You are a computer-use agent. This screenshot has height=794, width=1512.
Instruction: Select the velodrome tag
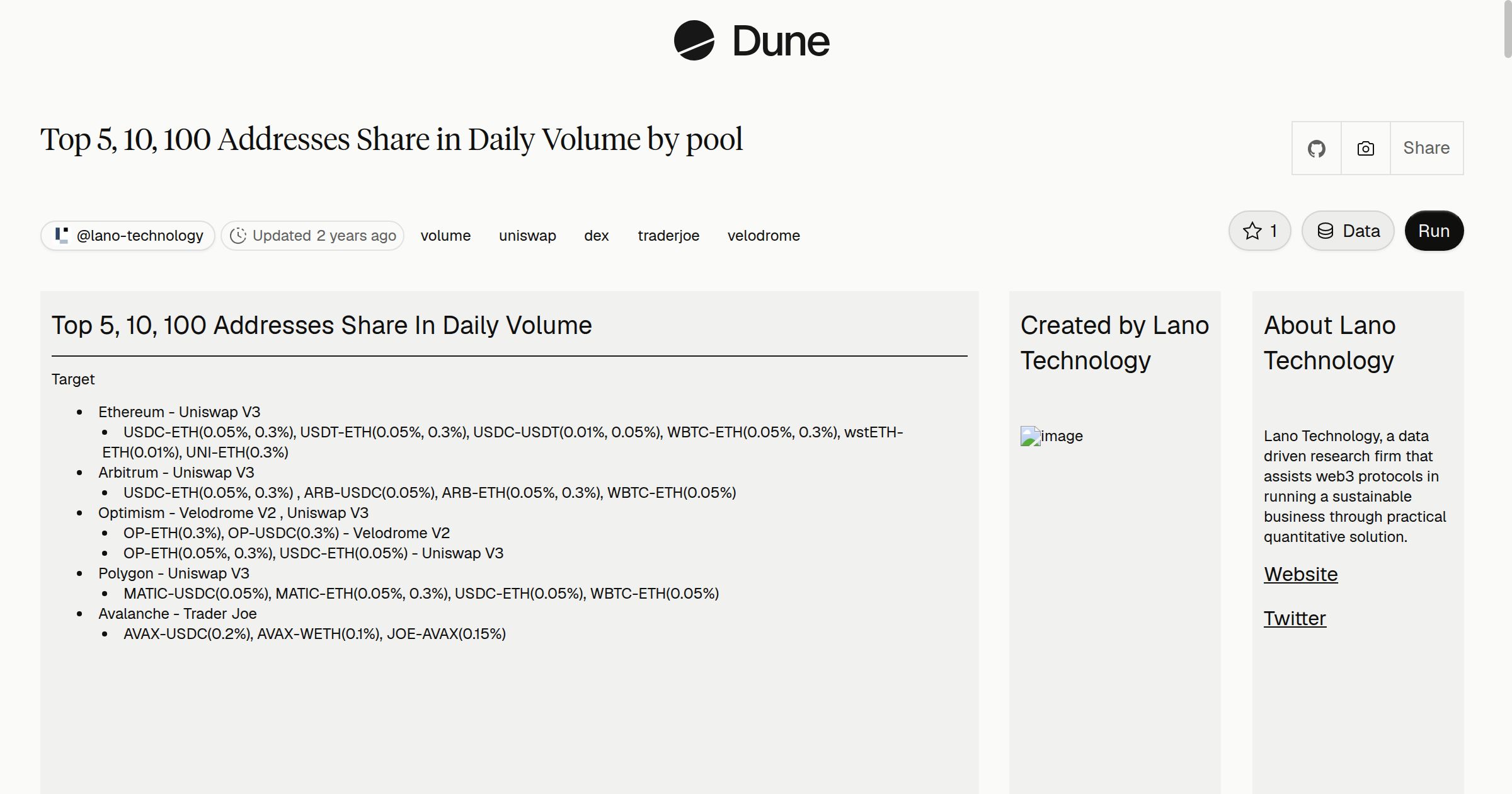pyautogui.click(x=764, y=236)
